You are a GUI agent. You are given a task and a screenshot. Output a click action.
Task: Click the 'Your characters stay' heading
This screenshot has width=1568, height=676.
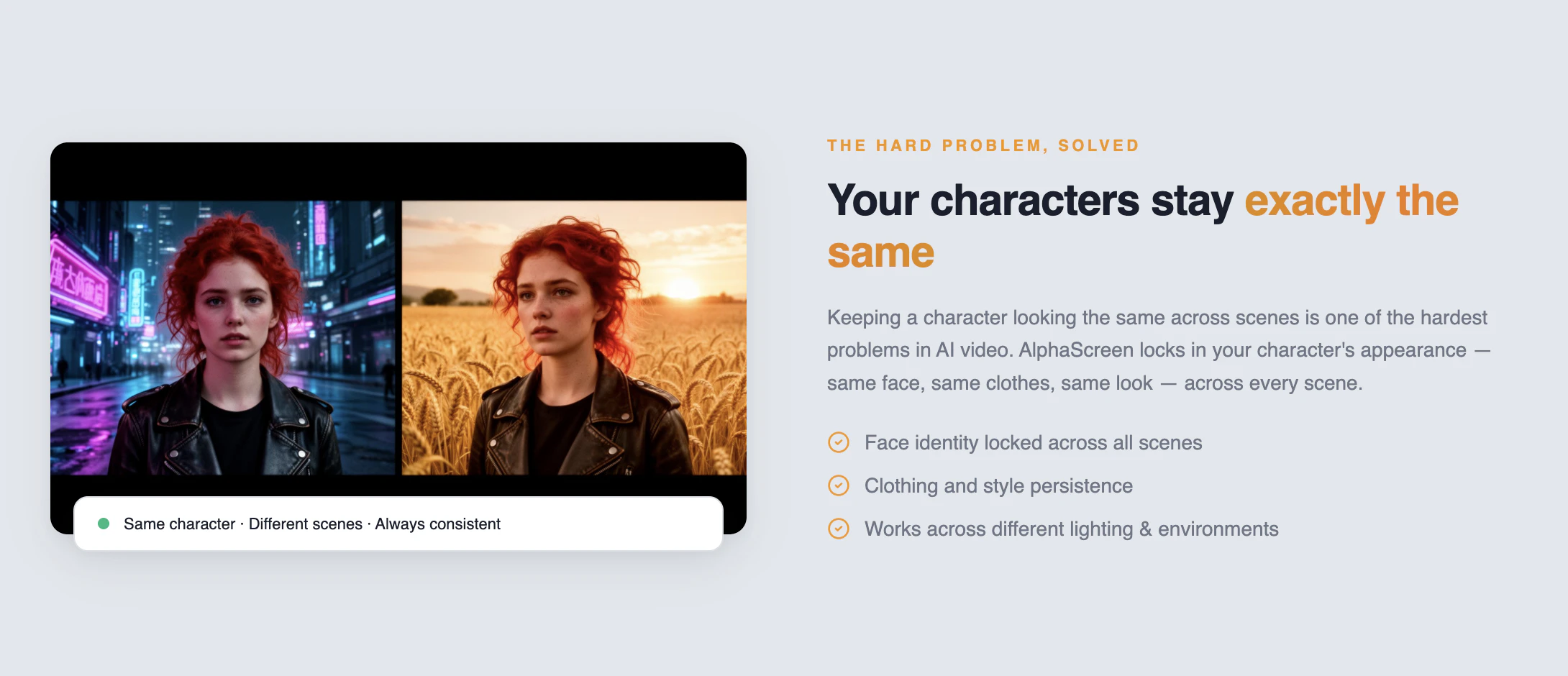[x=1030, y=200]
